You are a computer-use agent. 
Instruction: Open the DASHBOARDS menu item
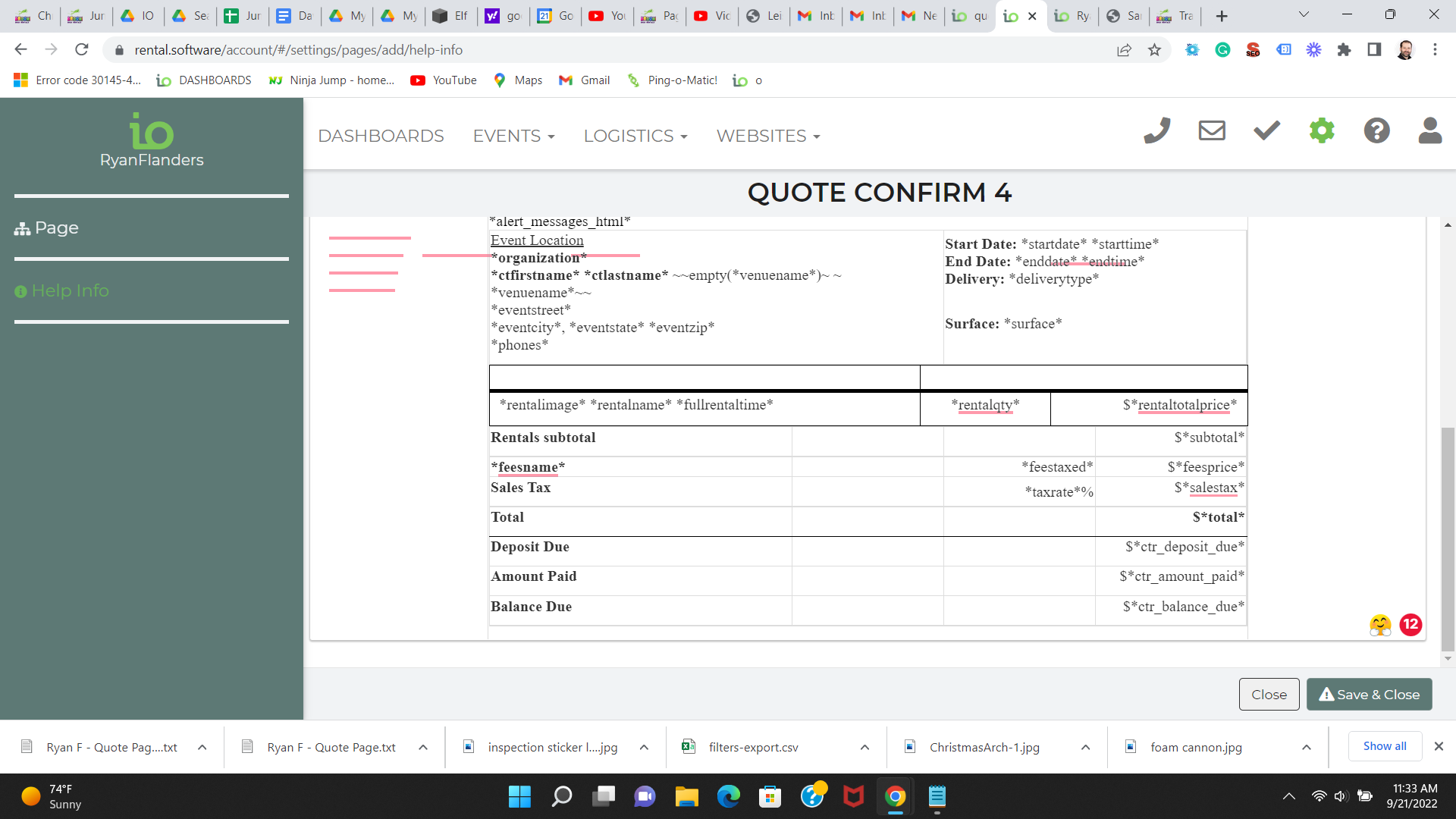coord(381,136)
